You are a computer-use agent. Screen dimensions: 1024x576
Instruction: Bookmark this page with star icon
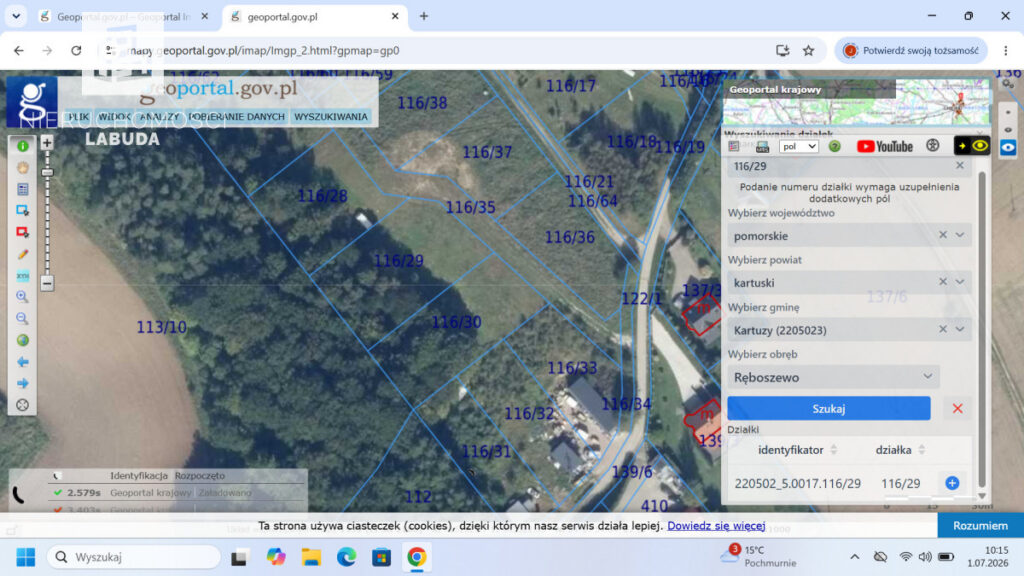(808, 50)
